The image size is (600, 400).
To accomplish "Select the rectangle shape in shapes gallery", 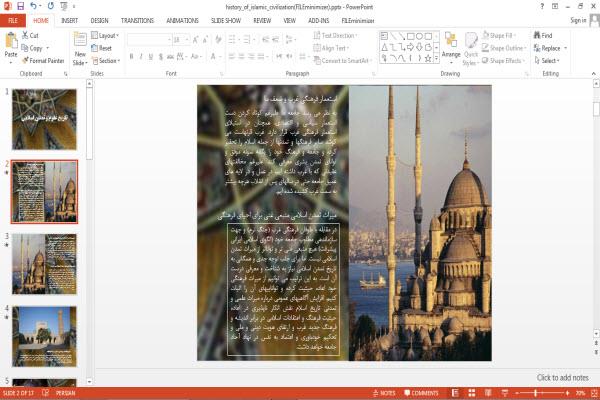I will tap(411, 36).
